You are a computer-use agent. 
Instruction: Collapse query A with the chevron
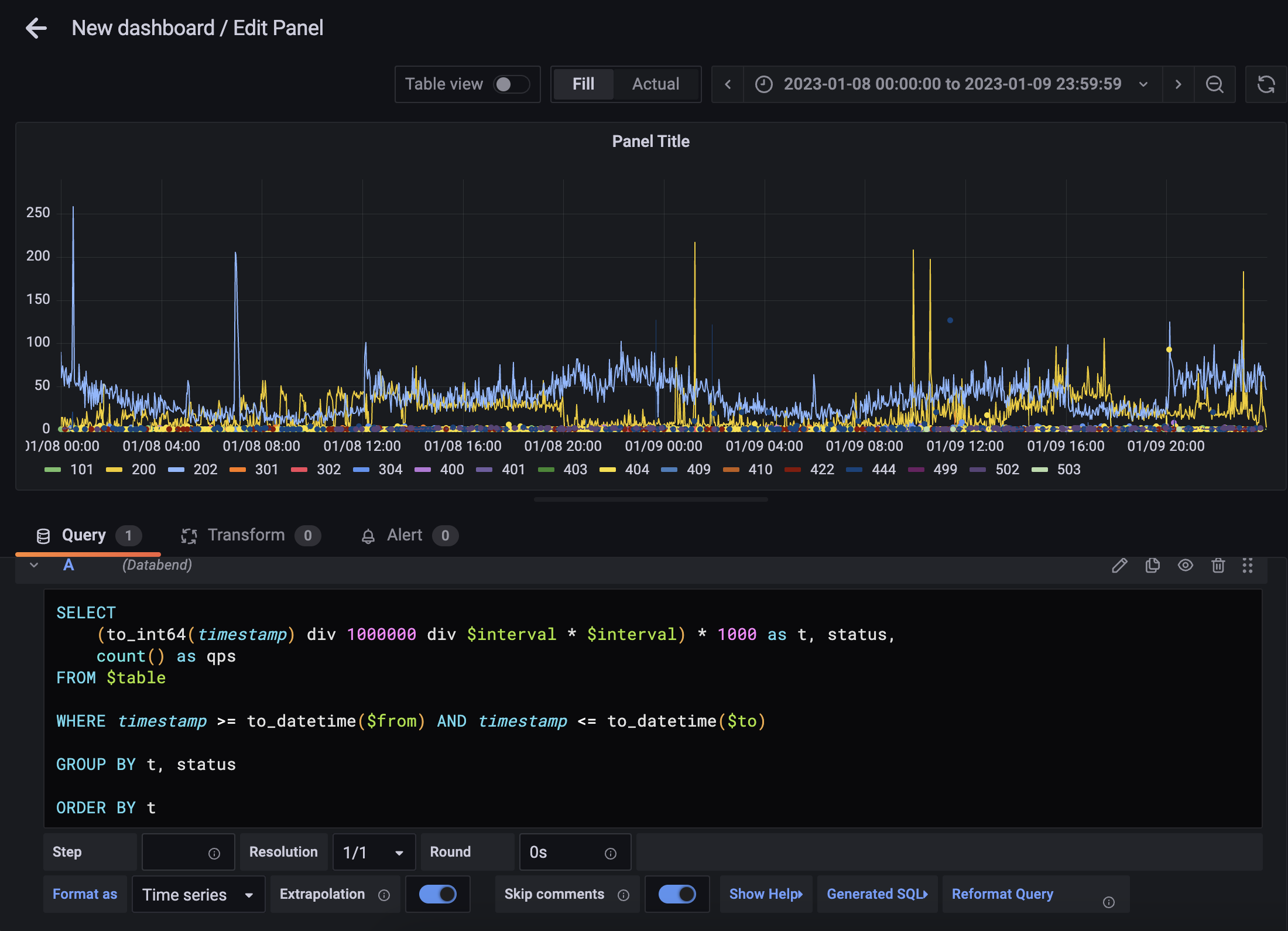pyautogui.click(x=34, y=565)
